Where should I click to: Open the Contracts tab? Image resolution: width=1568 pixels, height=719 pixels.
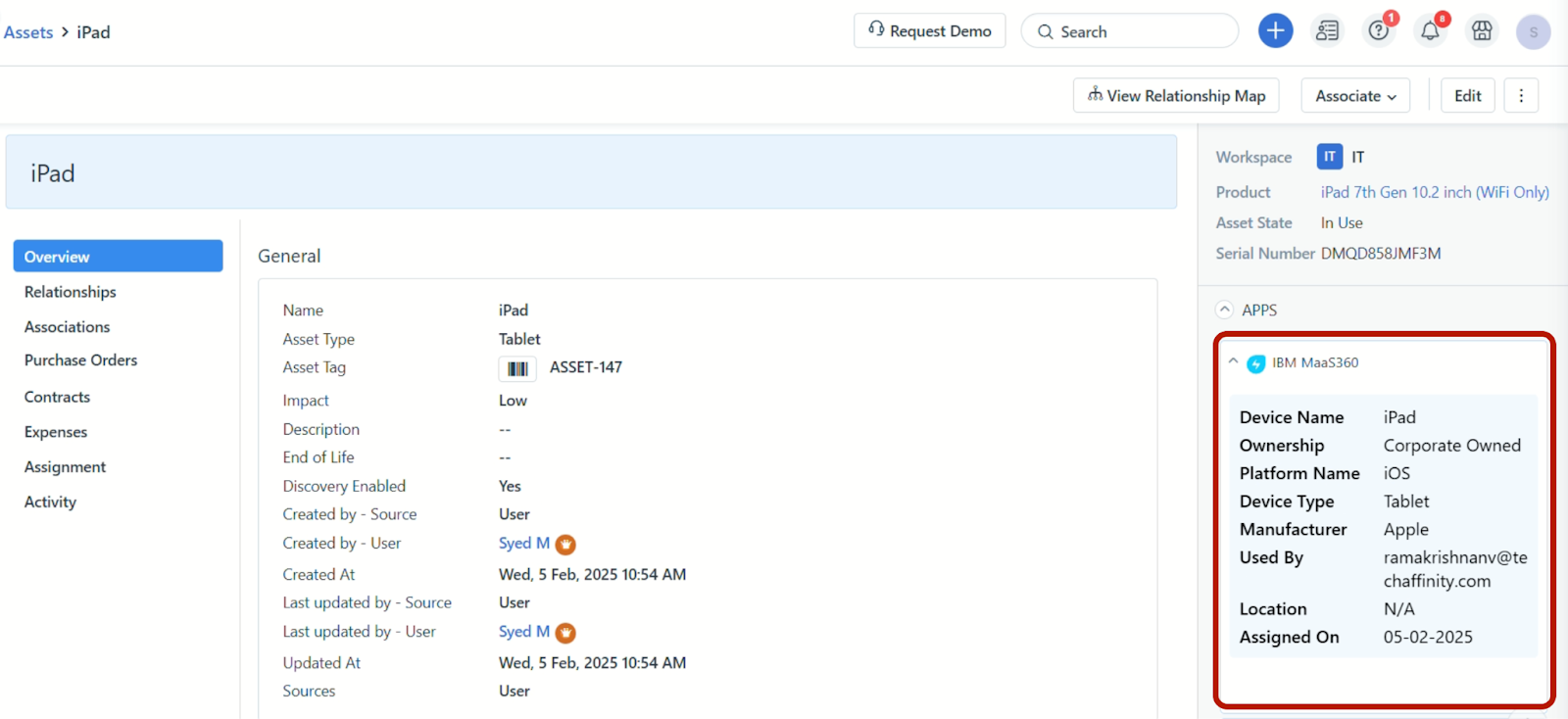pyautogui.click(x=57, y=397)
